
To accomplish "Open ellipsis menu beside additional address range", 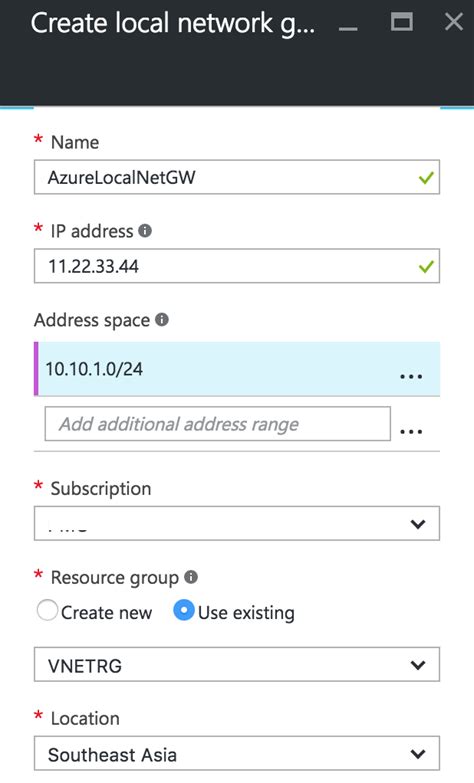I will [411, 431].
